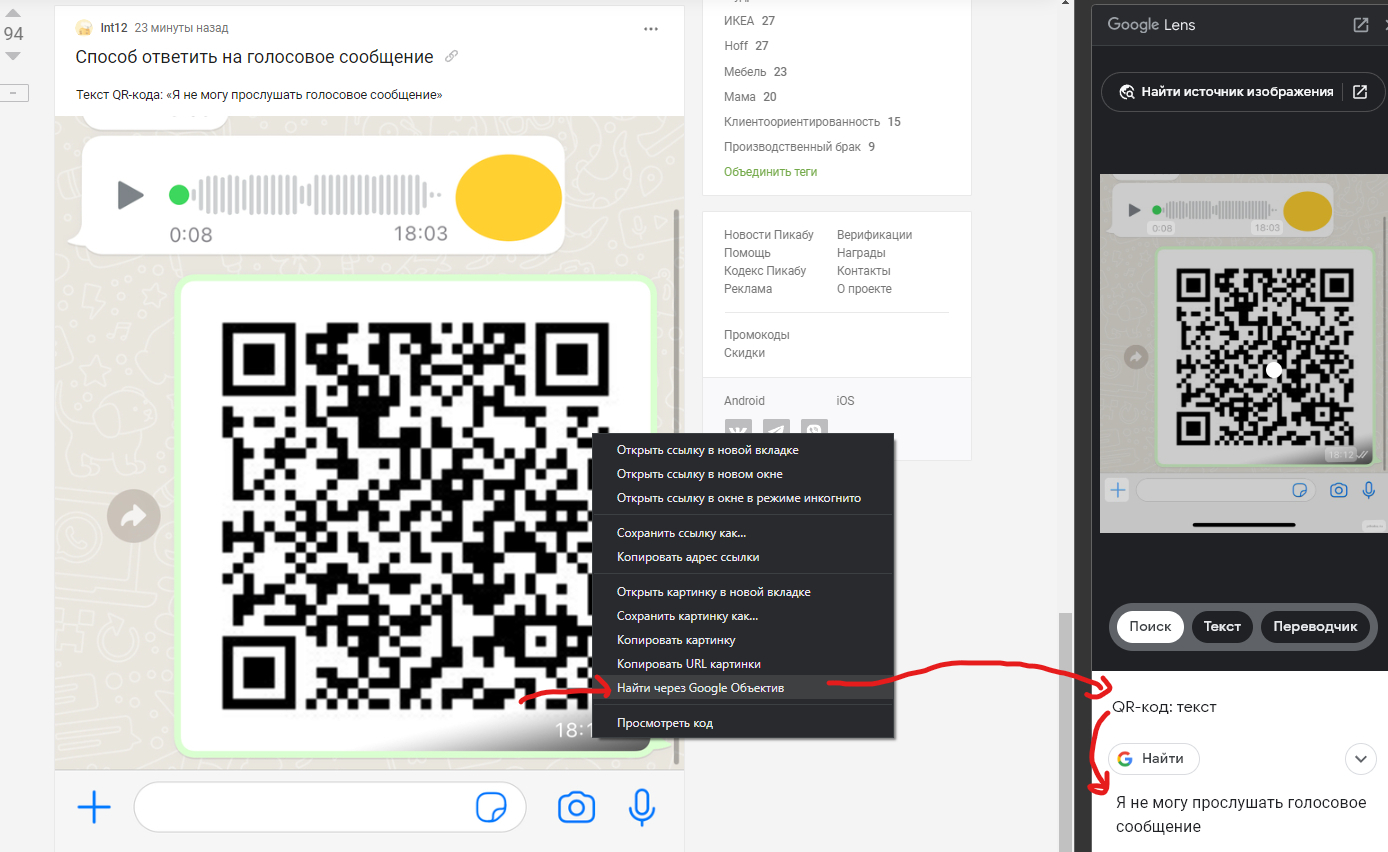This screenshot has width=1388, height=852.
Task: Open the Int12 author profile link
Action: point(114,28)
